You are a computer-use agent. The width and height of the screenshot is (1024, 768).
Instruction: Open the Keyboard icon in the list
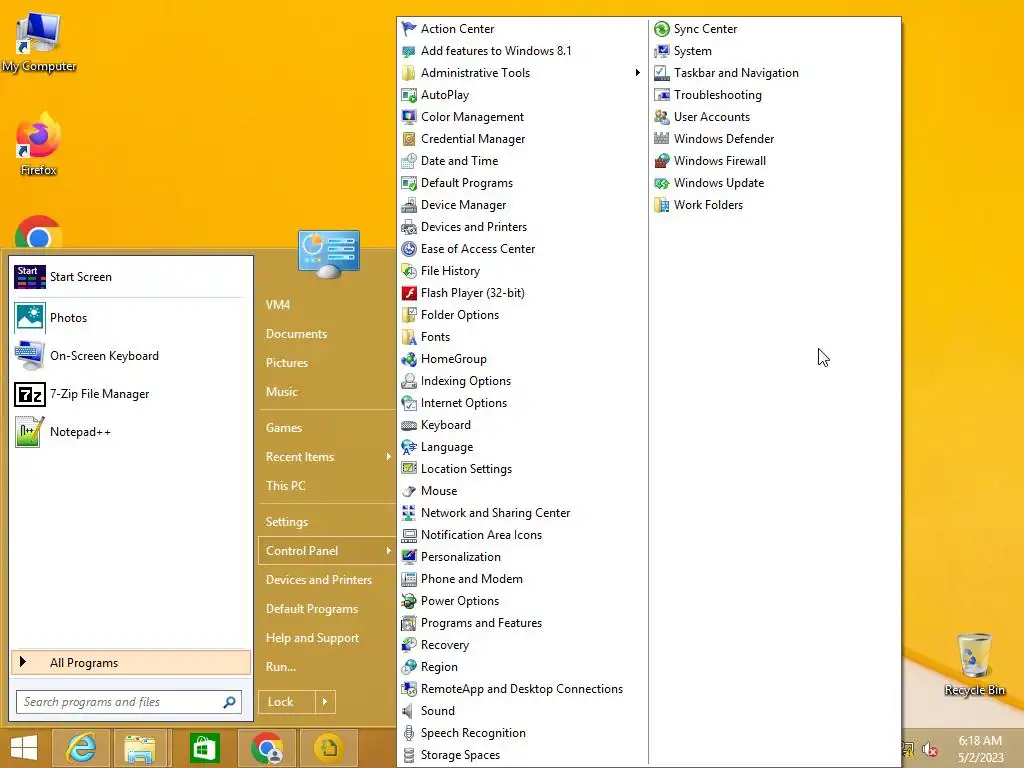pos(409,425)
